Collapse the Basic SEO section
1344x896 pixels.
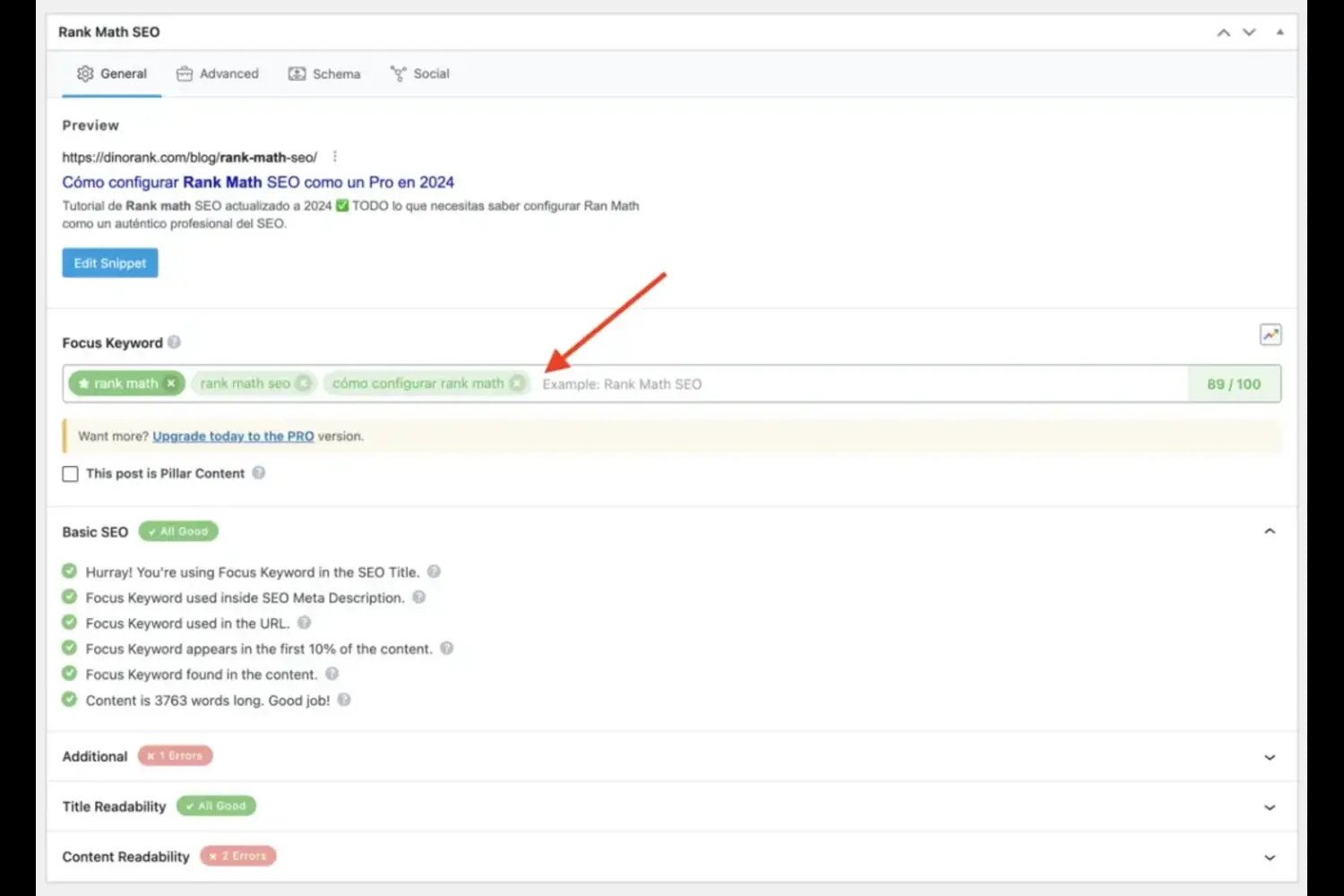tap(1270, 531)
